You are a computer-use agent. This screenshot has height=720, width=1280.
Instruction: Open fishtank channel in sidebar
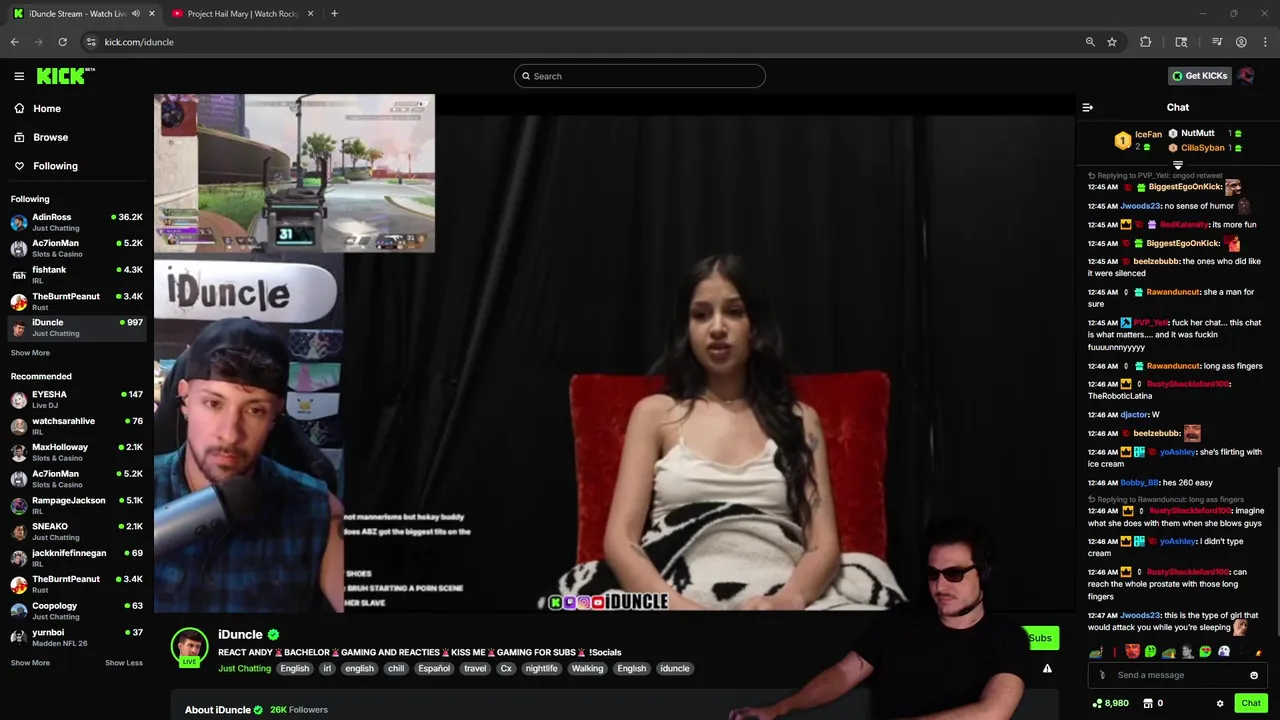click(76, 275)
